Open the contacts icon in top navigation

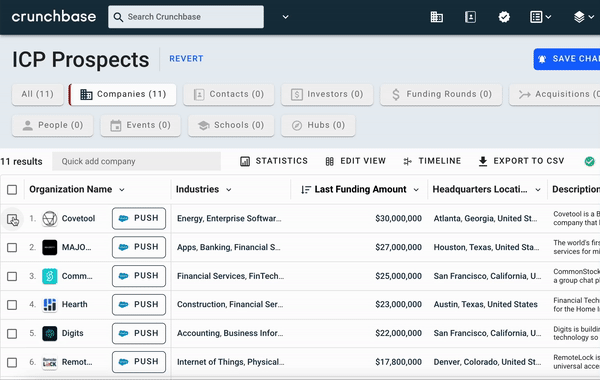click(470, 17)
